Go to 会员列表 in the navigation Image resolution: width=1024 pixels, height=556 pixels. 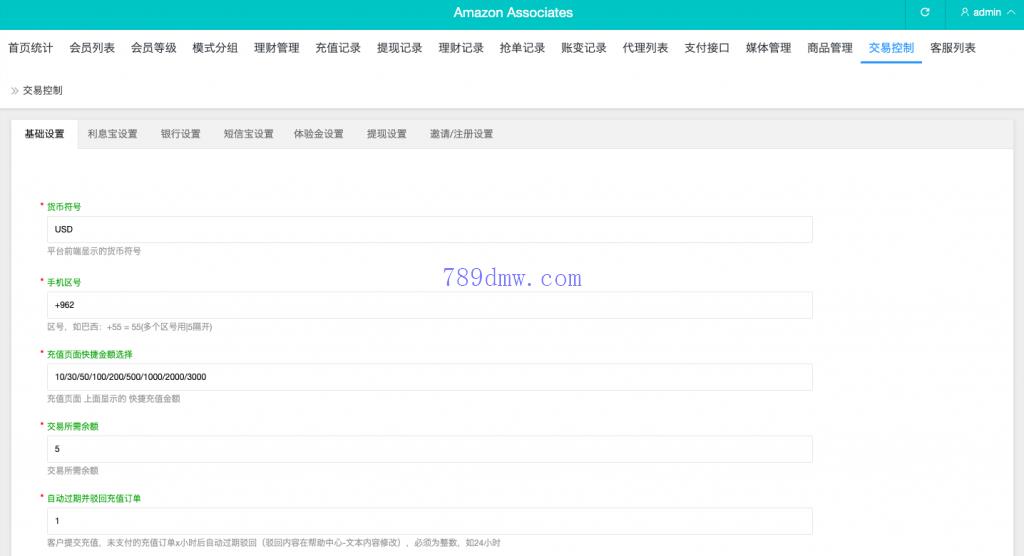92,48
